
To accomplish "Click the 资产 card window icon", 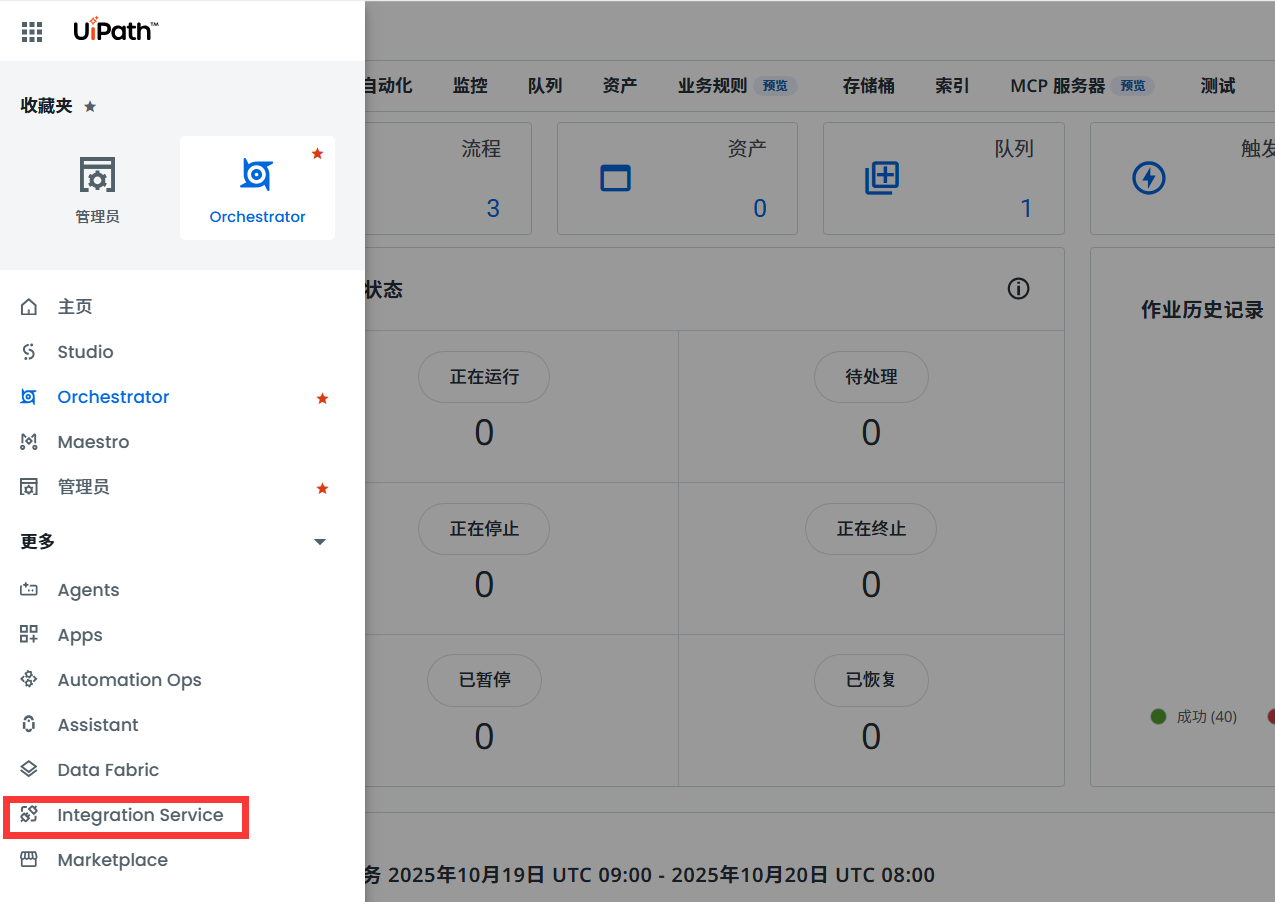I will tap(615, 178).
